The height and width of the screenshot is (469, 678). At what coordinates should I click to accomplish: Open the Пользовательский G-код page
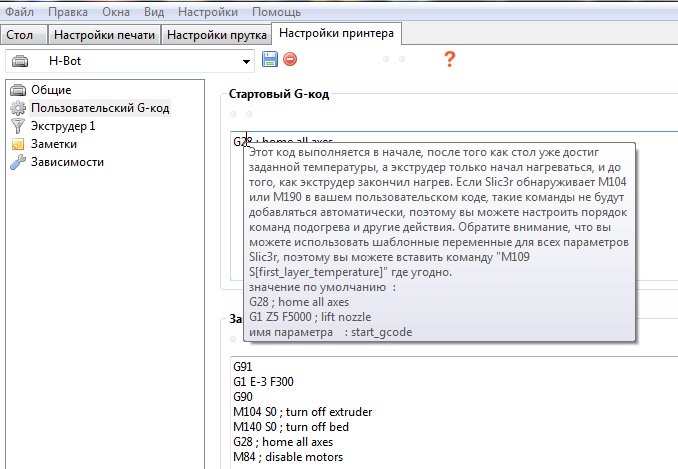tap(100, 108)
